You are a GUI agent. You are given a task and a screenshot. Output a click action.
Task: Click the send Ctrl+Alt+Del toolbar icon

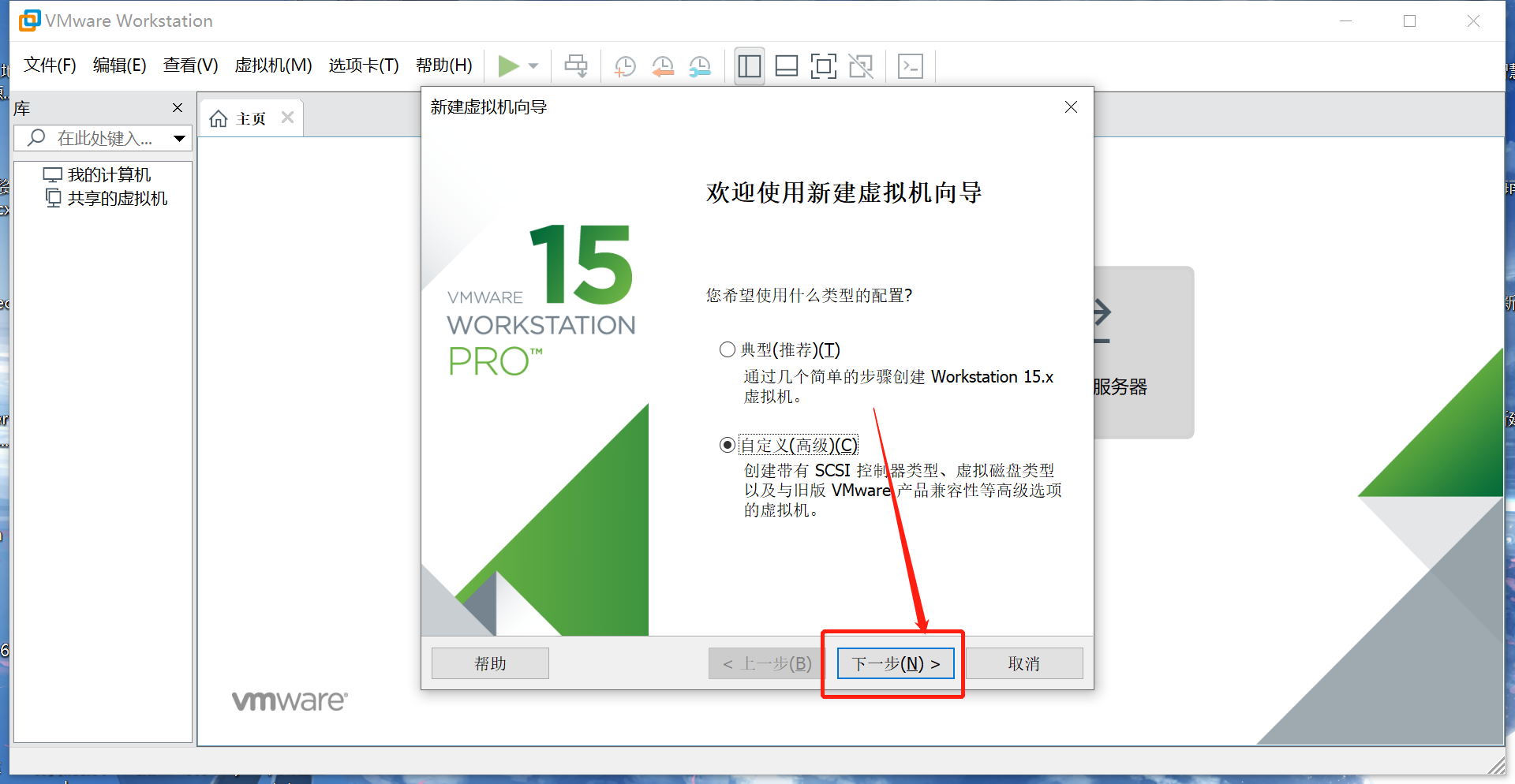[576, 66]
